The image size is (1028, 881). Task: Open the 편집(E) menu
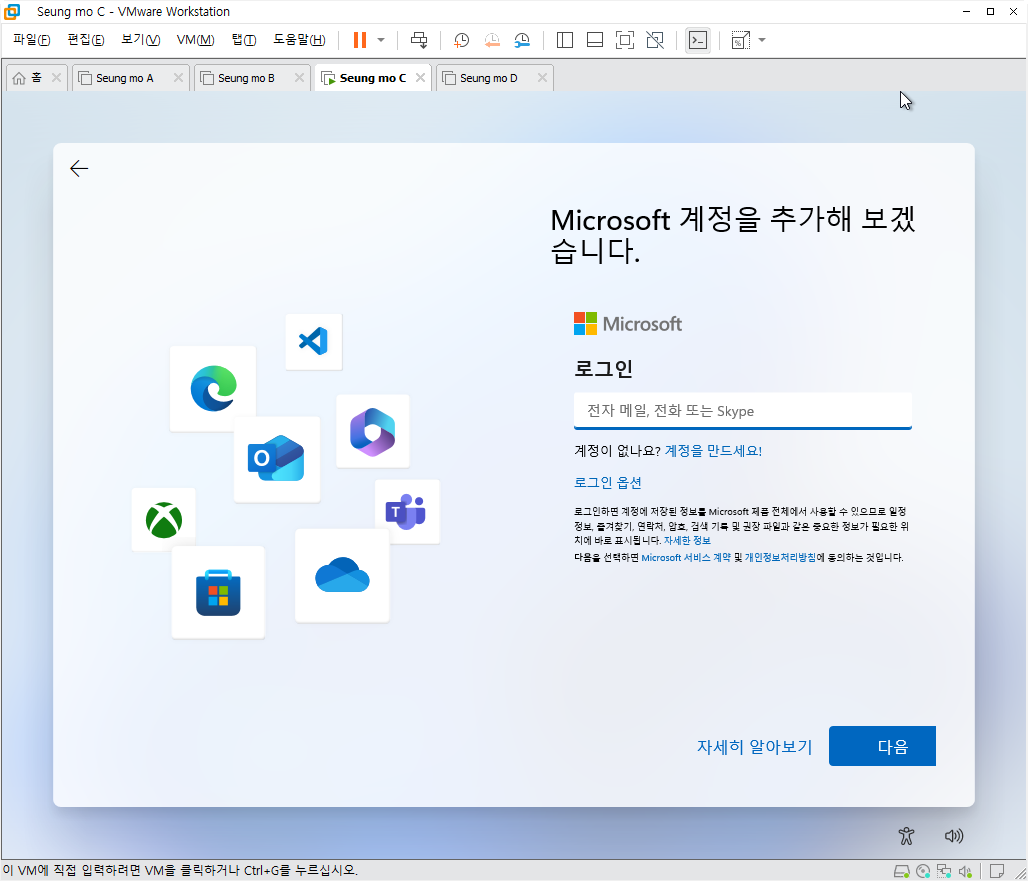pyautogui.click(x=86, y=39)
